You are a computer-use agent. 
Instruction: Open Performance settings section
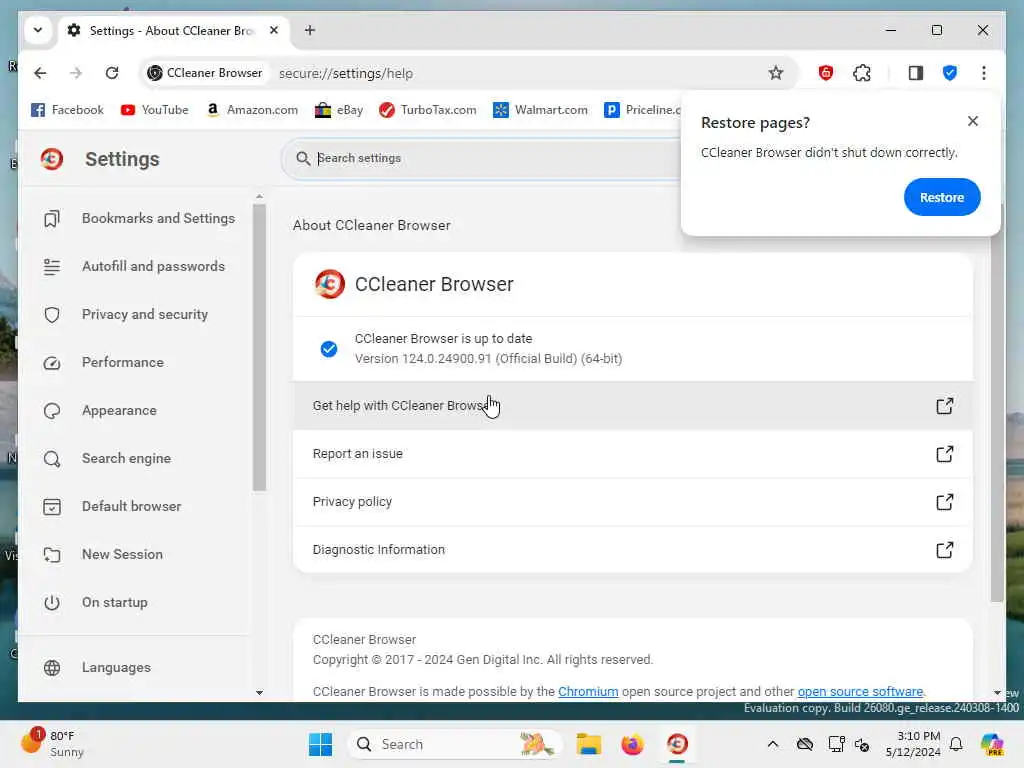pos(137,362)
